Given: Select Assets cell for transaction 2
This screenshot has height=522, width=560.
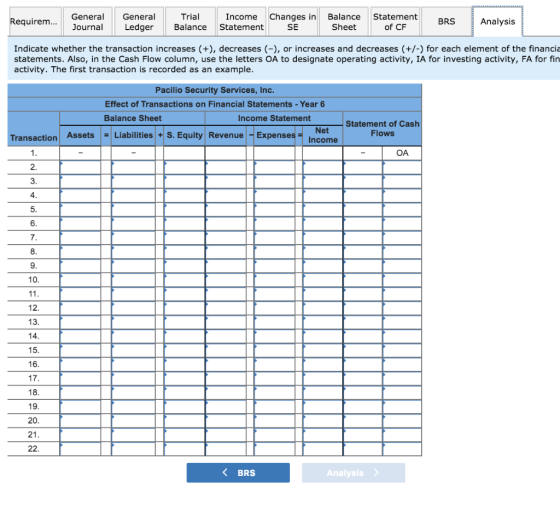Looking at the screenshot, I should (x=80, y=167).
